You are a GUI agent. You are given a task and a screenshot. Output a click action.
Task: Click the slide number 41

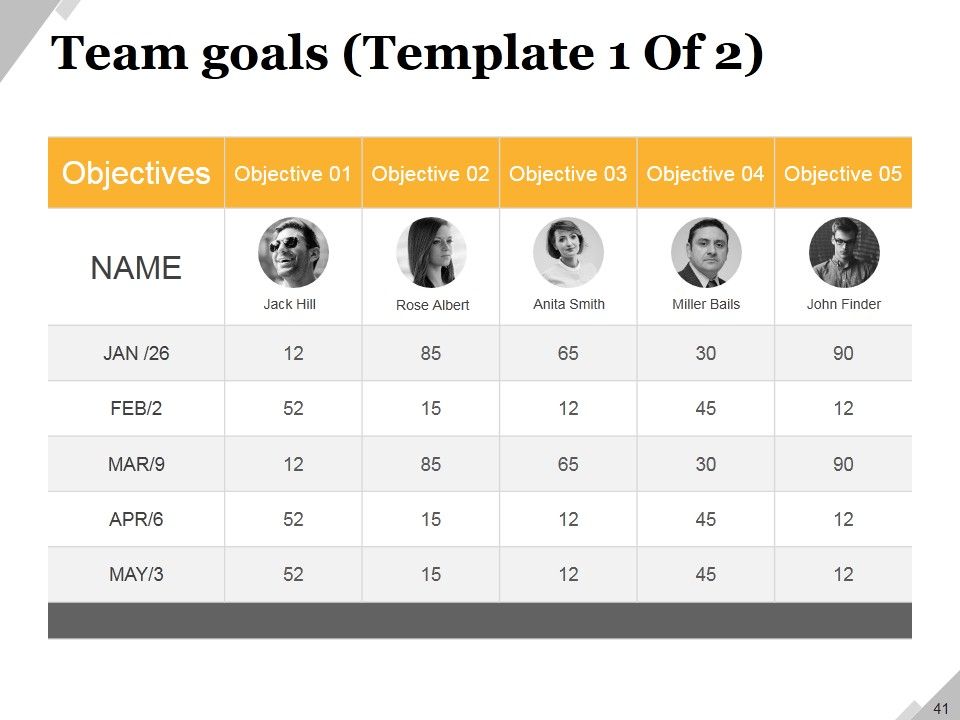tap(940, 708)
